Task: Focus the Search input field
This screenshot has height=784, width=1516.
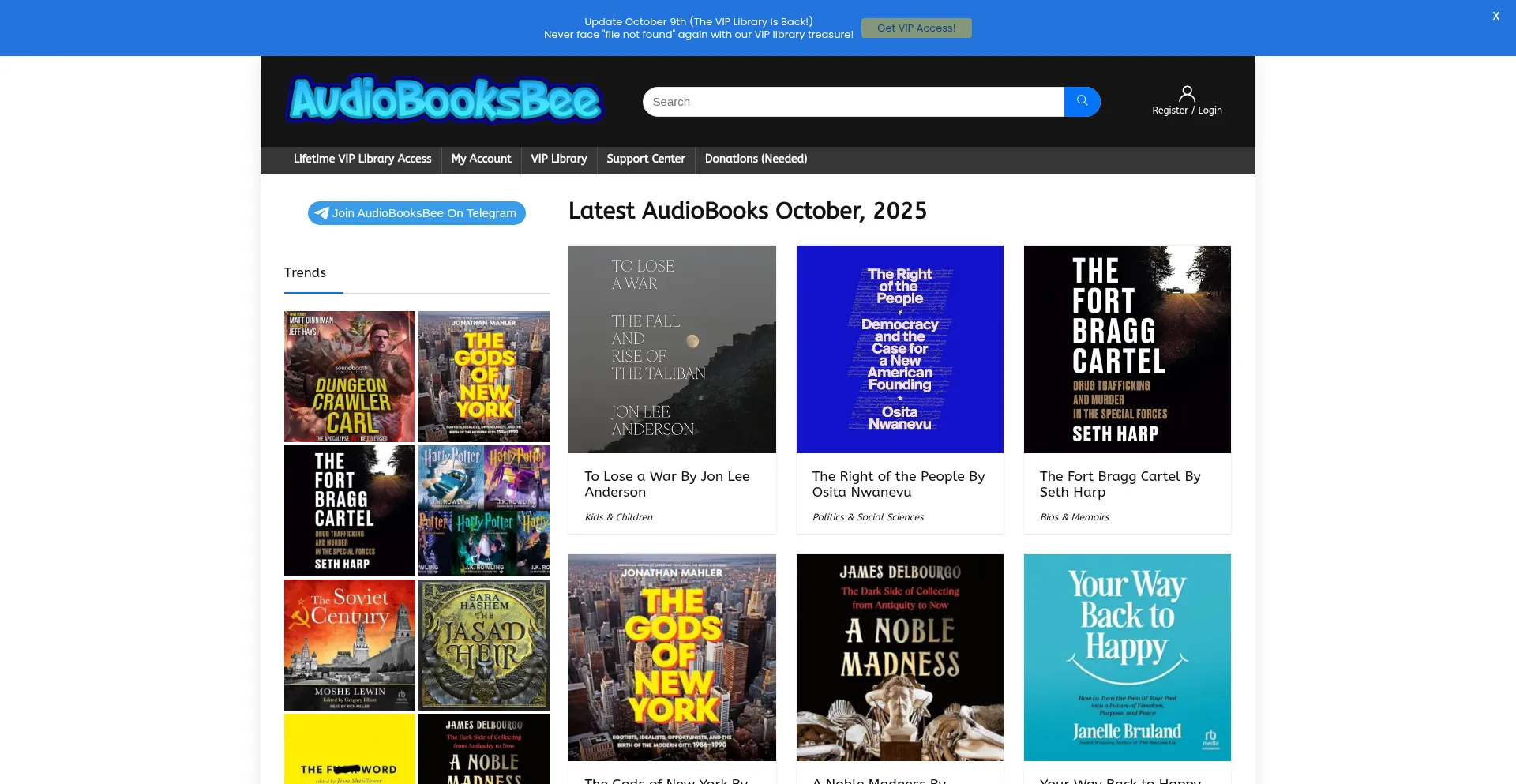Action: (x=853, y=102)
